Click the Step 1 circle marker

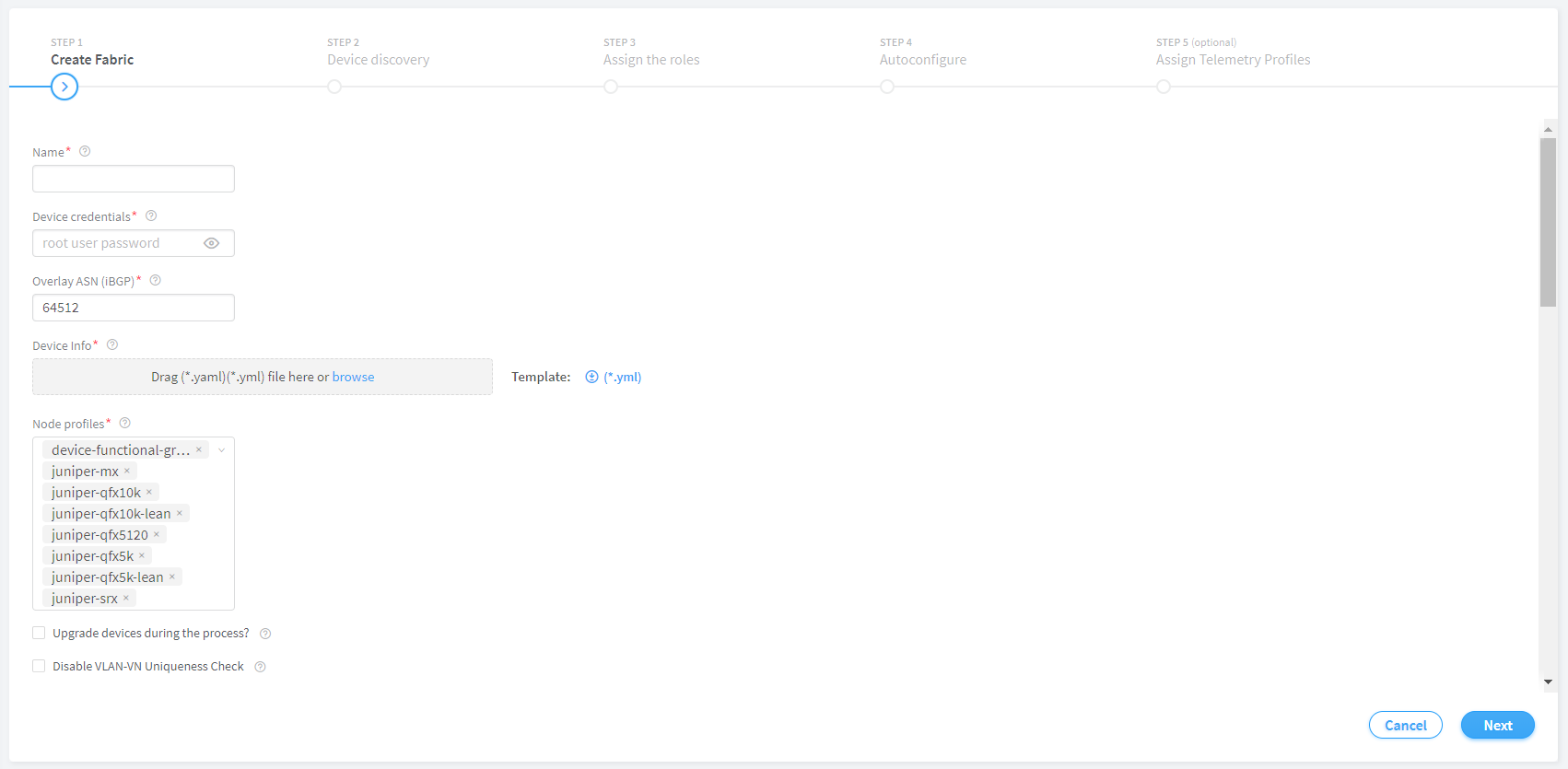pos(64,87)
